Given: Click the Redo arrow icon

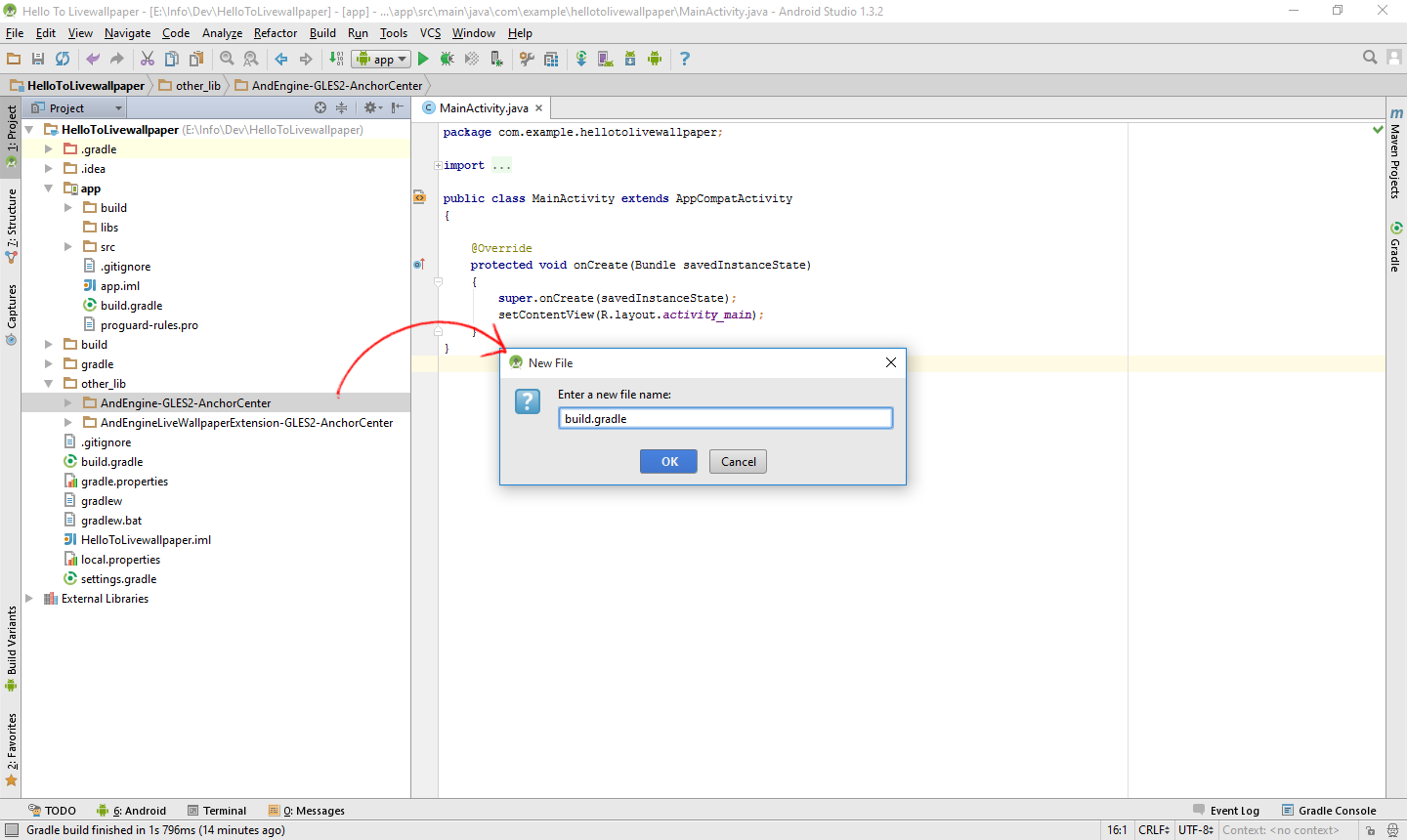Looking at the screenshot, I should click(116, 59).
